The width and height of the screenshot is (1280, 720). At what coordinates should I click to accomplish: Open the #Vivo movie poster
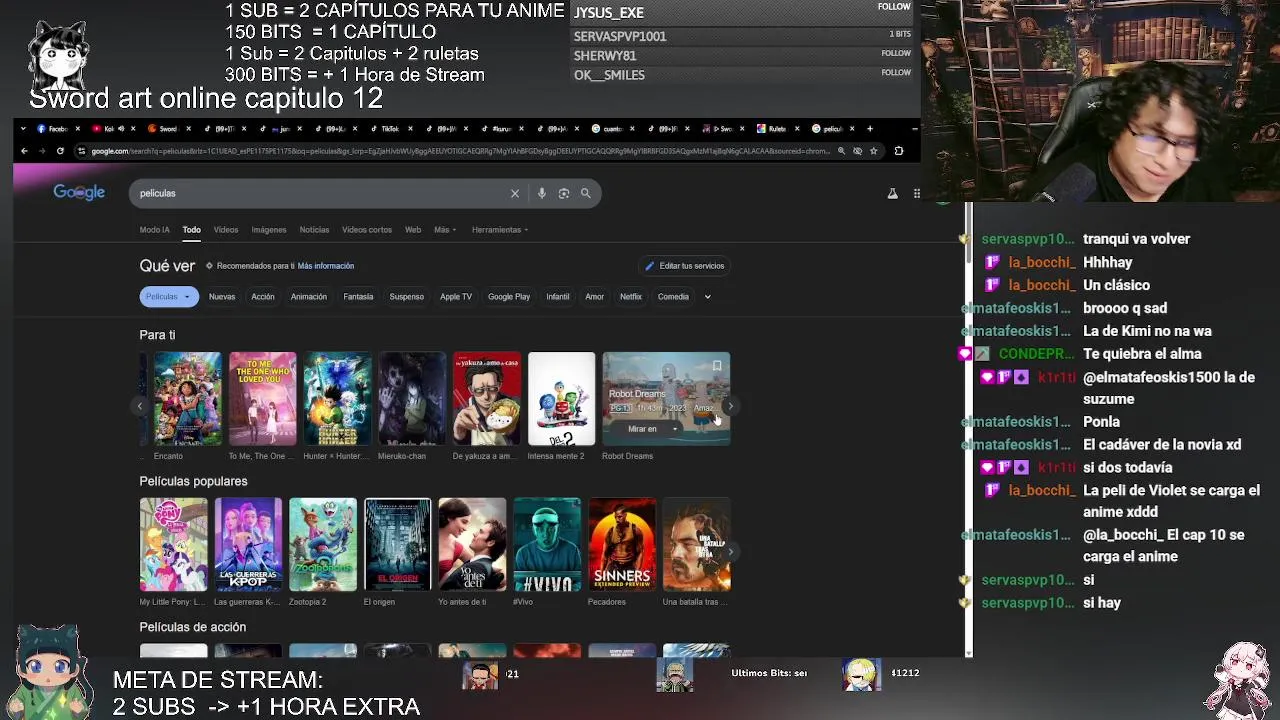tap(547, 545)
